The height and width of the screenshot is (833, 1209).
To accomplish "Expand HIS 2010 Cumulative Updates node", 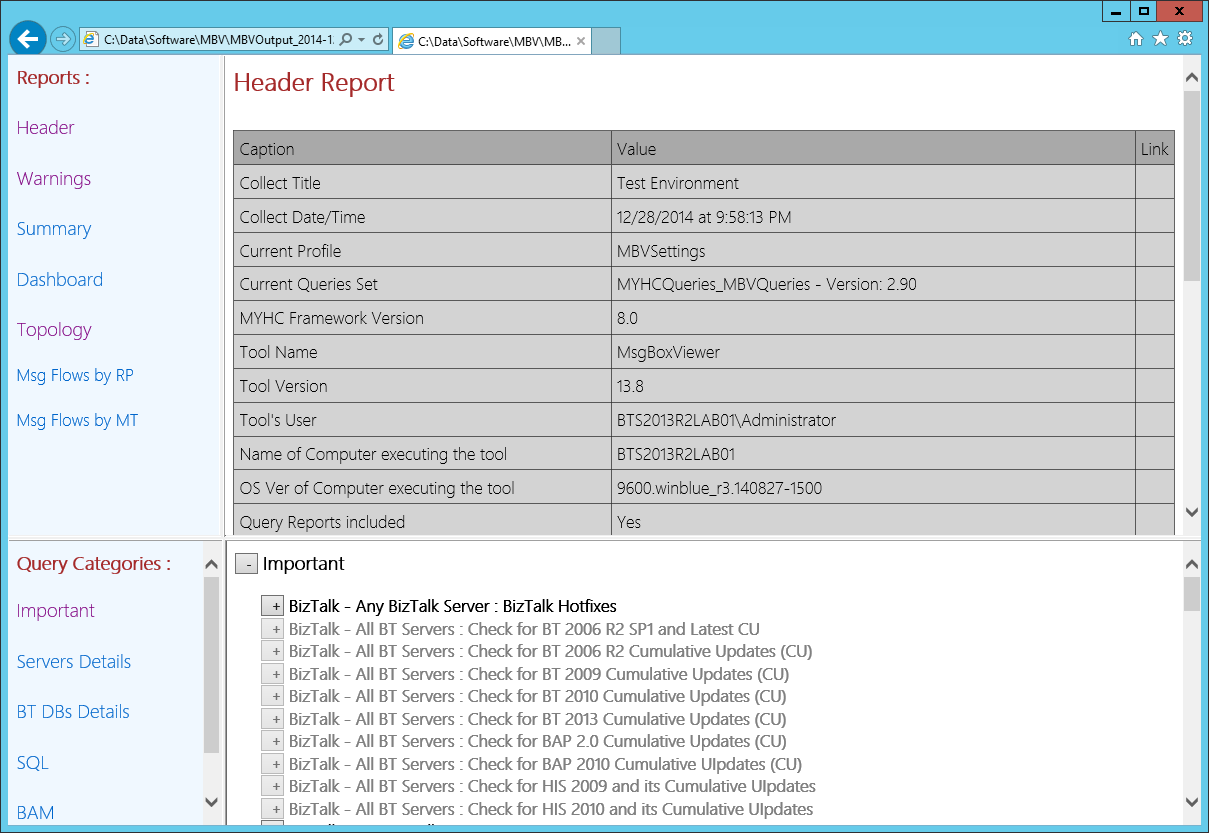I will (x=272, y=809).
